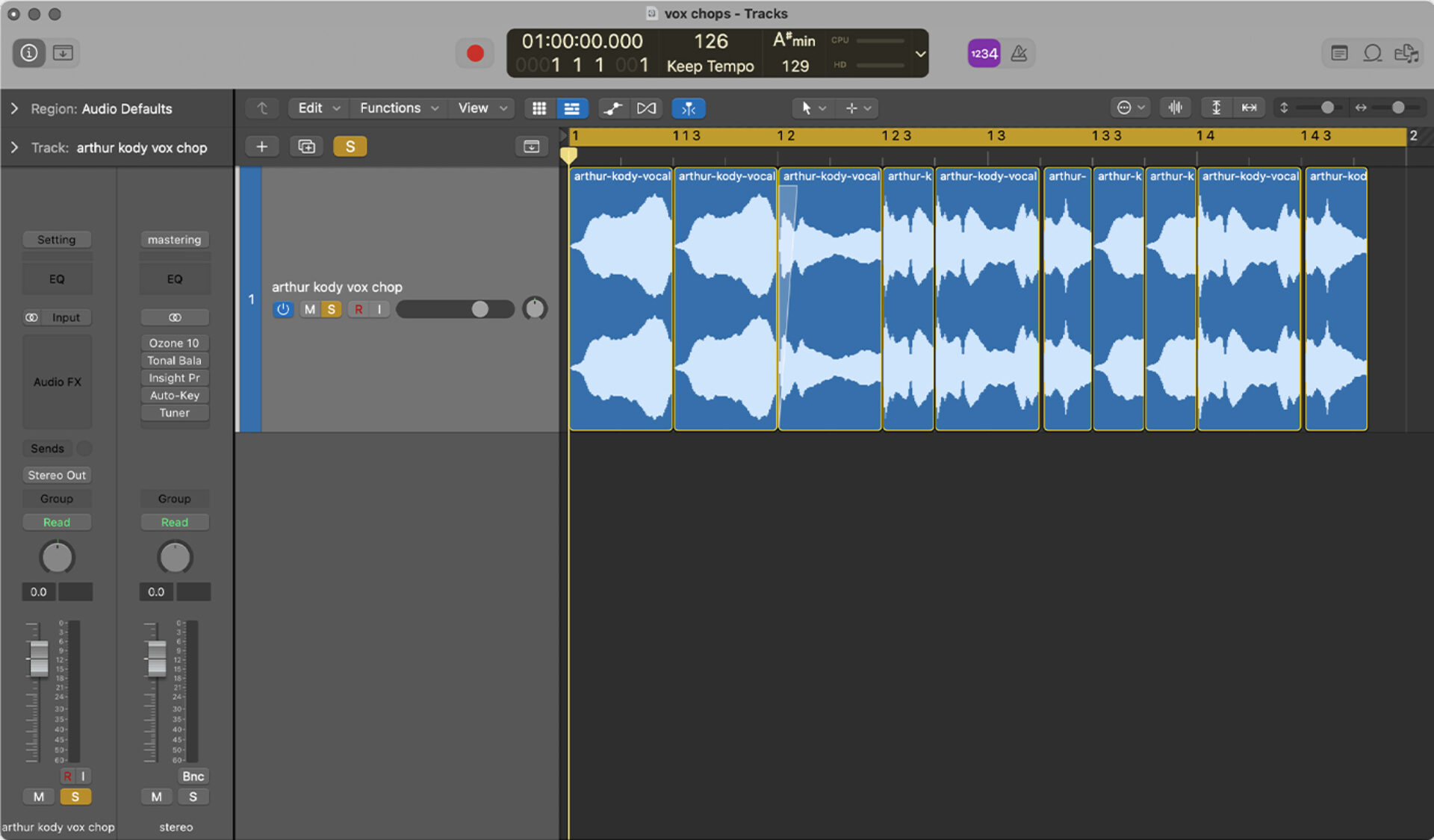Click the vertical auto-zoom icon
Screen dimensions: 1434x840
pyautogui.click(x=1215, y=108)
